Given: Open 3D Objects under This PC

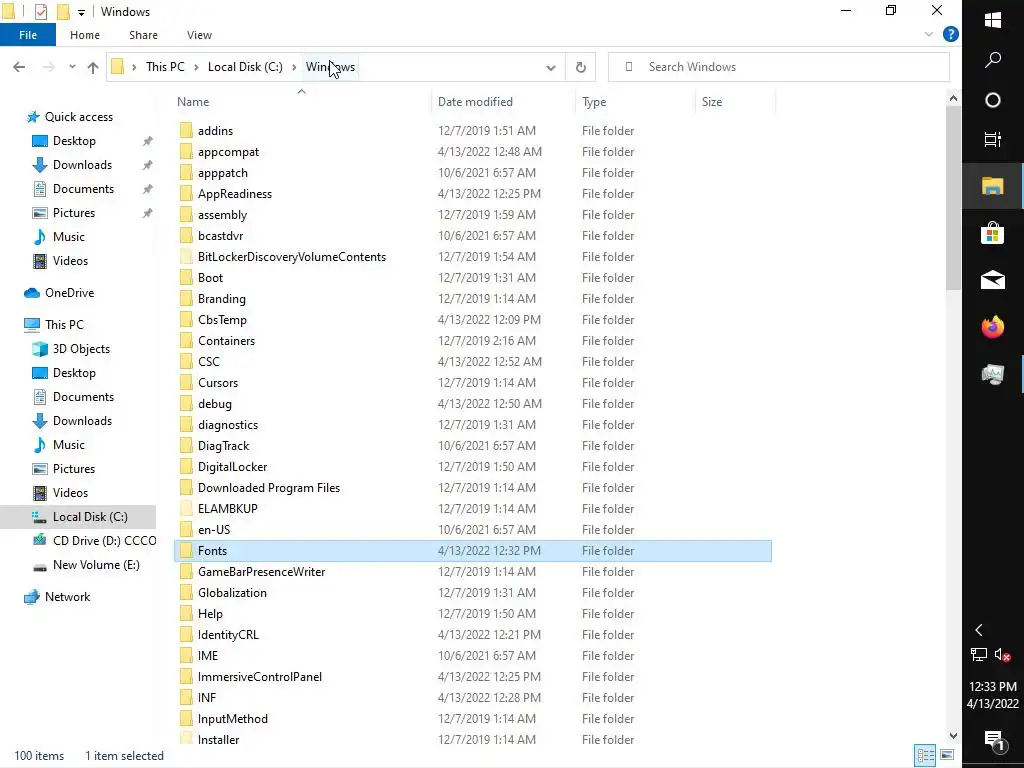Looking at the screenshot, I should [x=81, y=349].
